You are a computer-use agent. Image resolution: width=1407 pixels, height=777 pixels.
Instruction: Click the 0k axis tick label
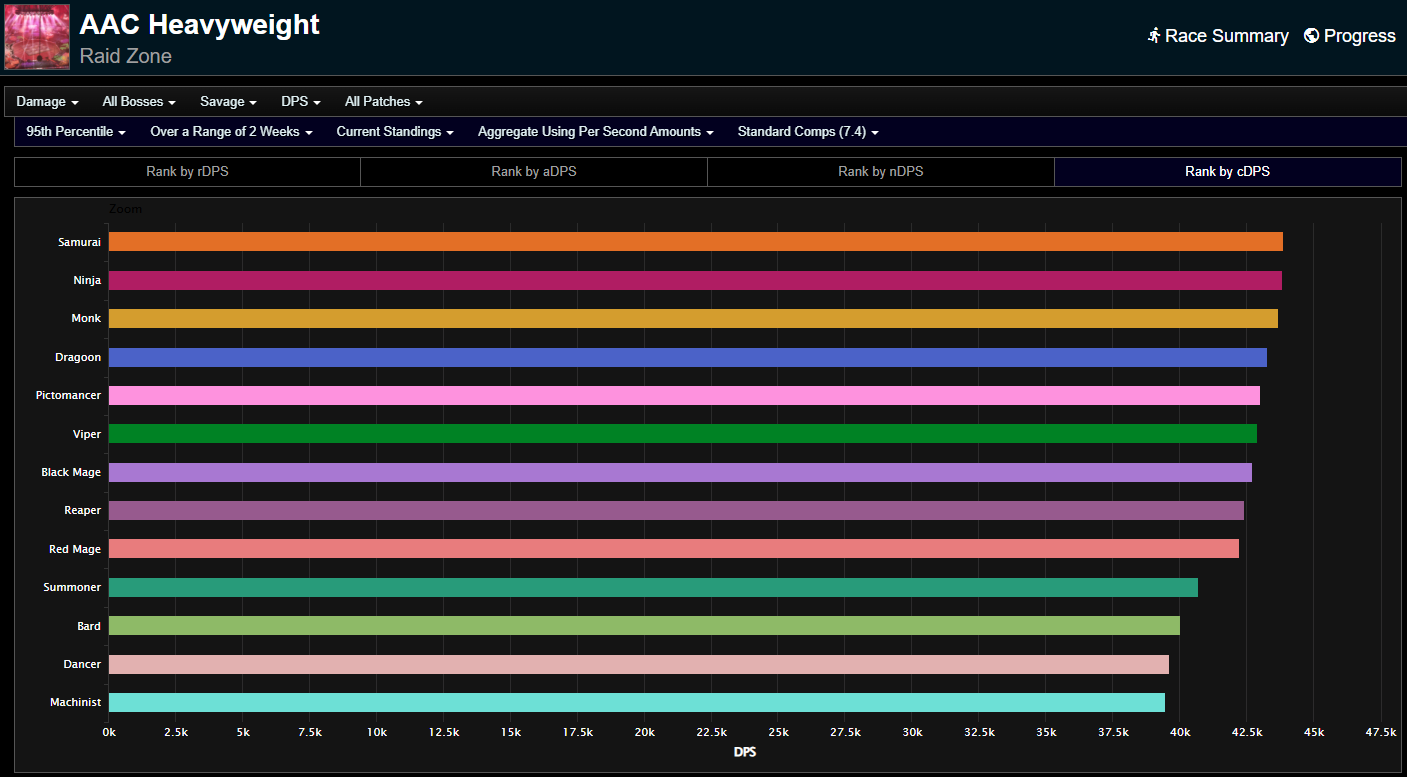click(x=109, y=732)
